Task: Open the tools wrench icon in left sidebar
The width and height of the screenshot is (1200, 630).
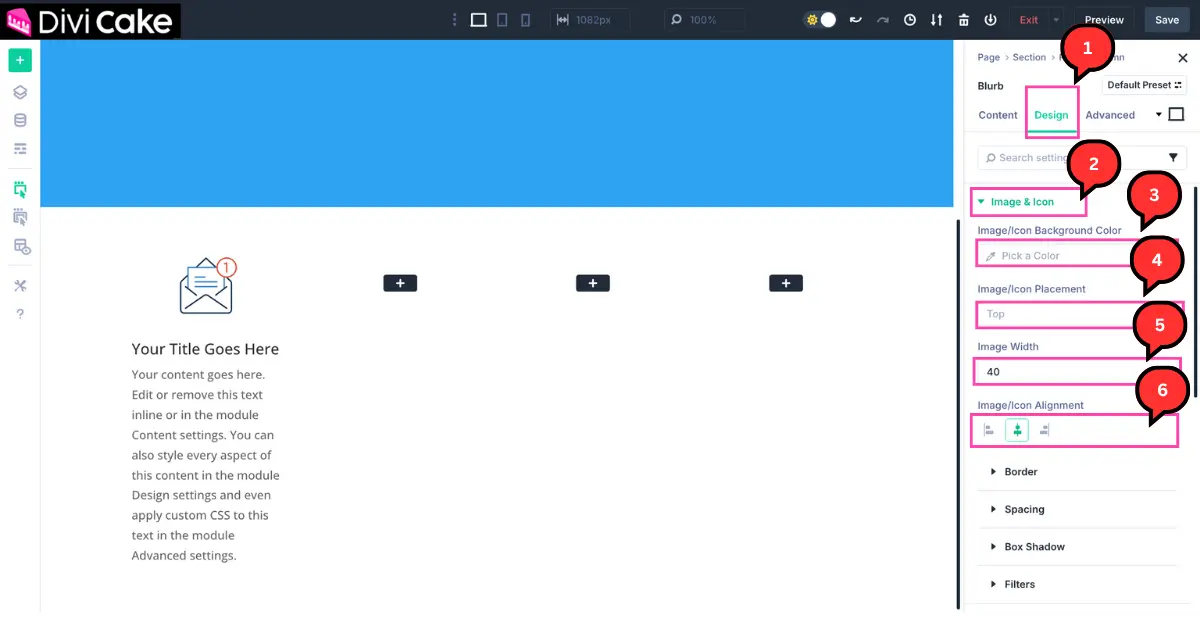Action: (20, 286)
